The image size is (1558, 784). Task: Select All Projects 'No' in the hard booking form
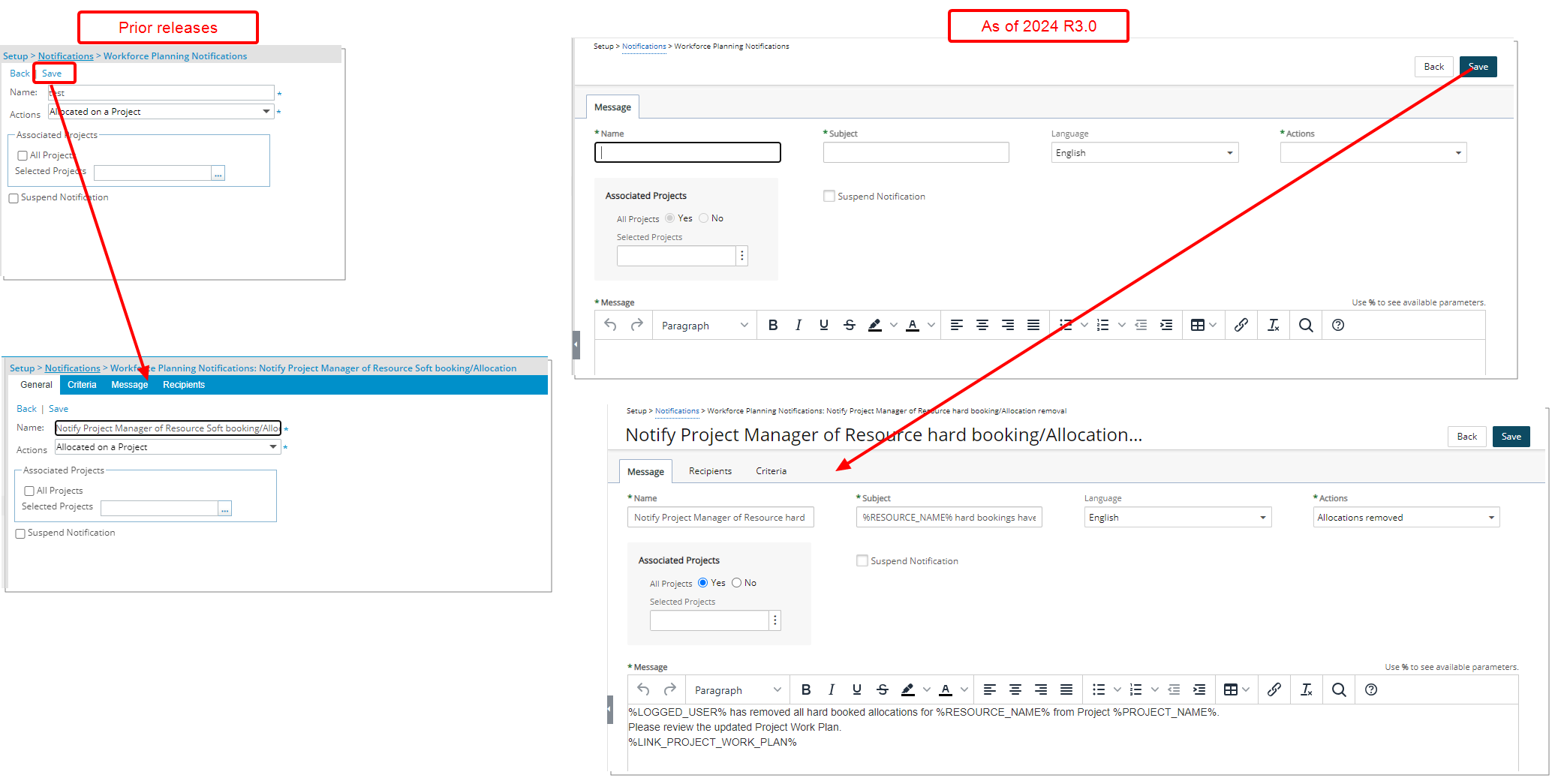click(737, 583)
